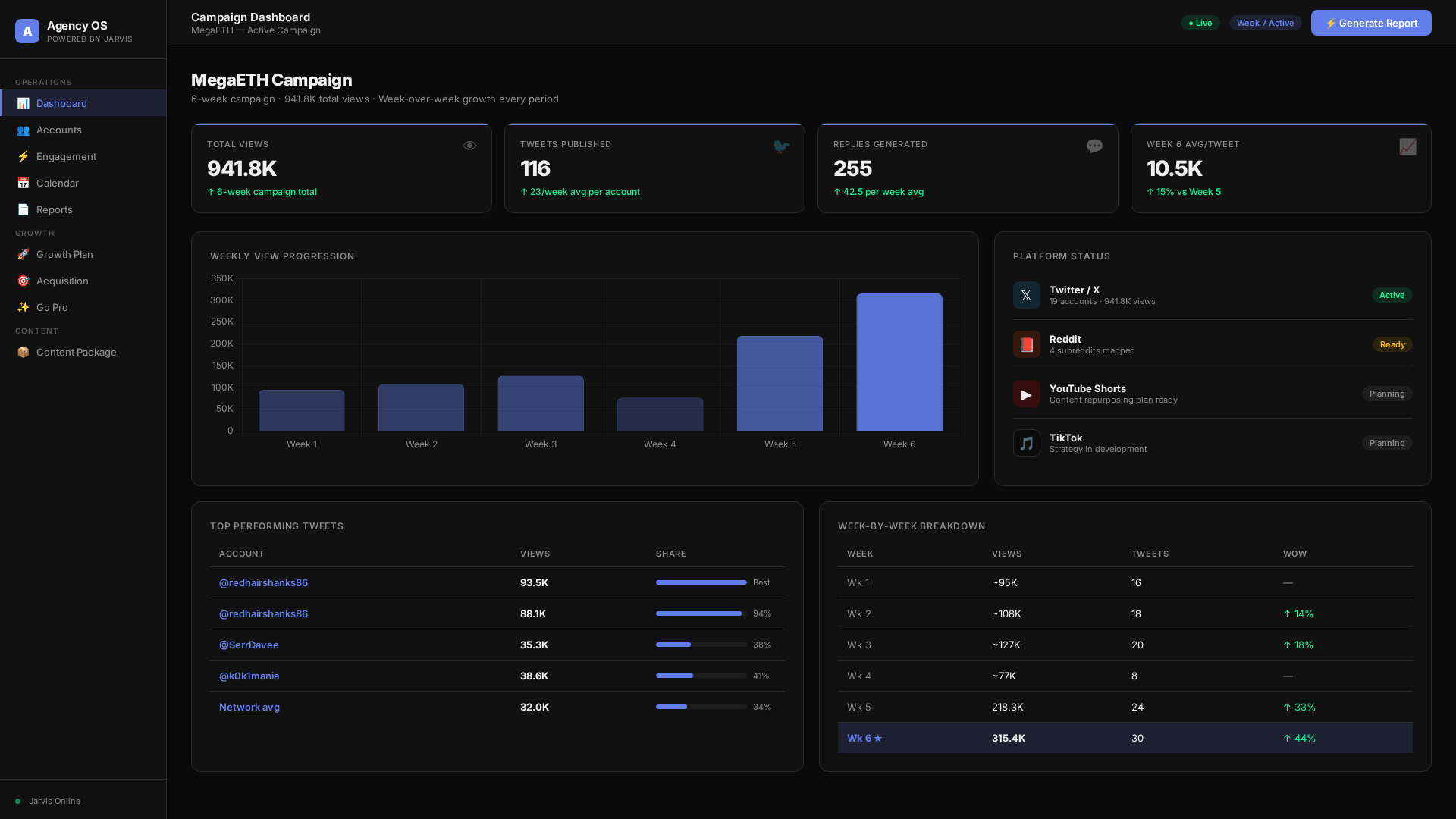Image resolution: width=1456 pixels, height=819 pixels.
Task: Click the 941.8K total views value
Action: tap(242, 168)
